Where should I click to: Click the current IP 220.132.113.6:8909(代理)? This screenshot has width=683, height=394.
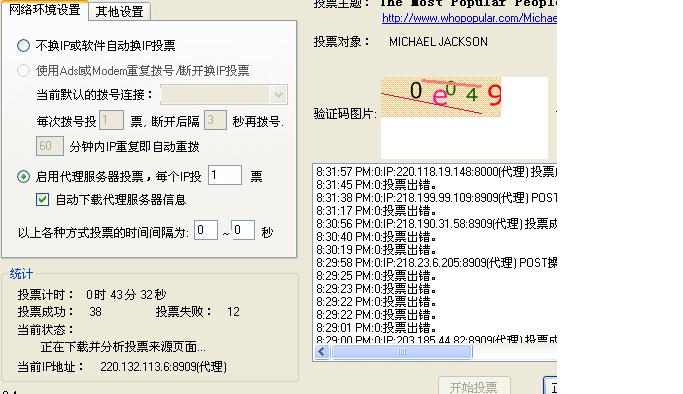coord(163,367)
